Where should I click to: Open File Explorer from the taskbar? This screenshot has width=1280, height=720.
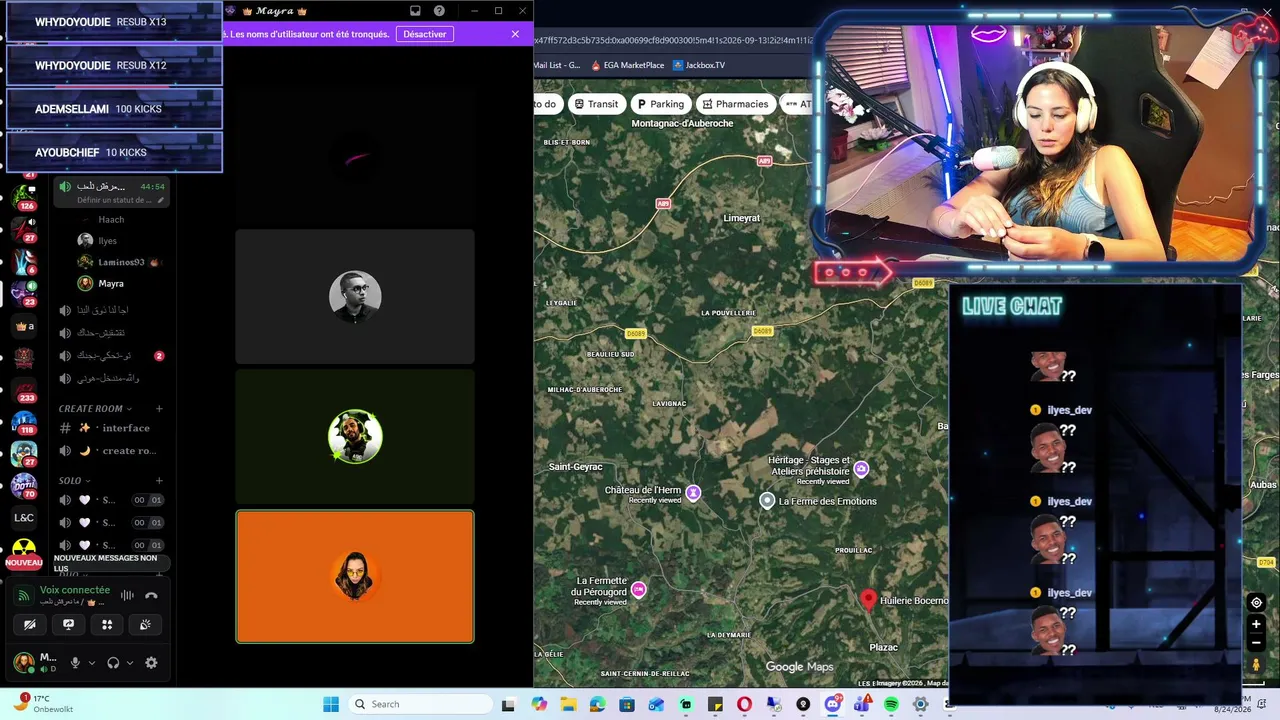[x=568, y=704]
